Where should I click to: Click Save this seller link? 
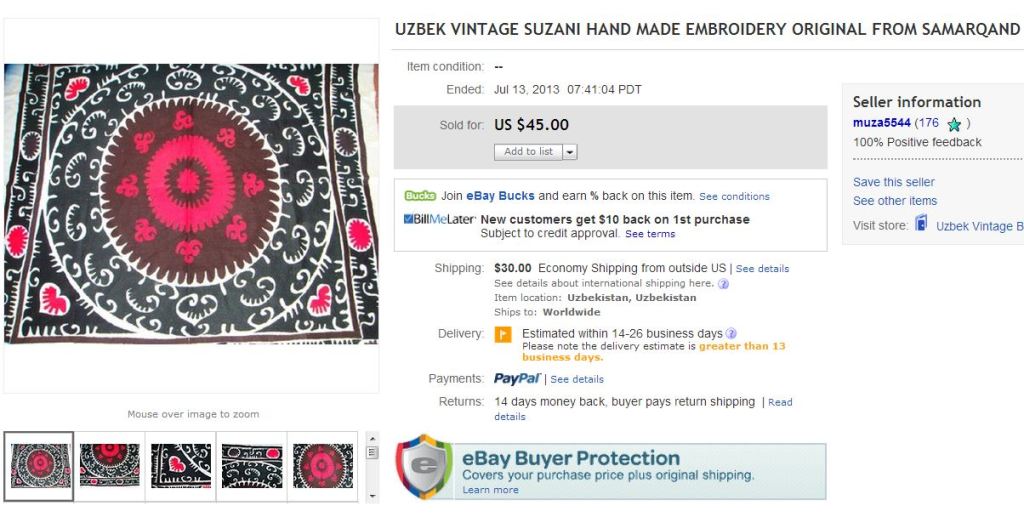[x=894, y=182]
